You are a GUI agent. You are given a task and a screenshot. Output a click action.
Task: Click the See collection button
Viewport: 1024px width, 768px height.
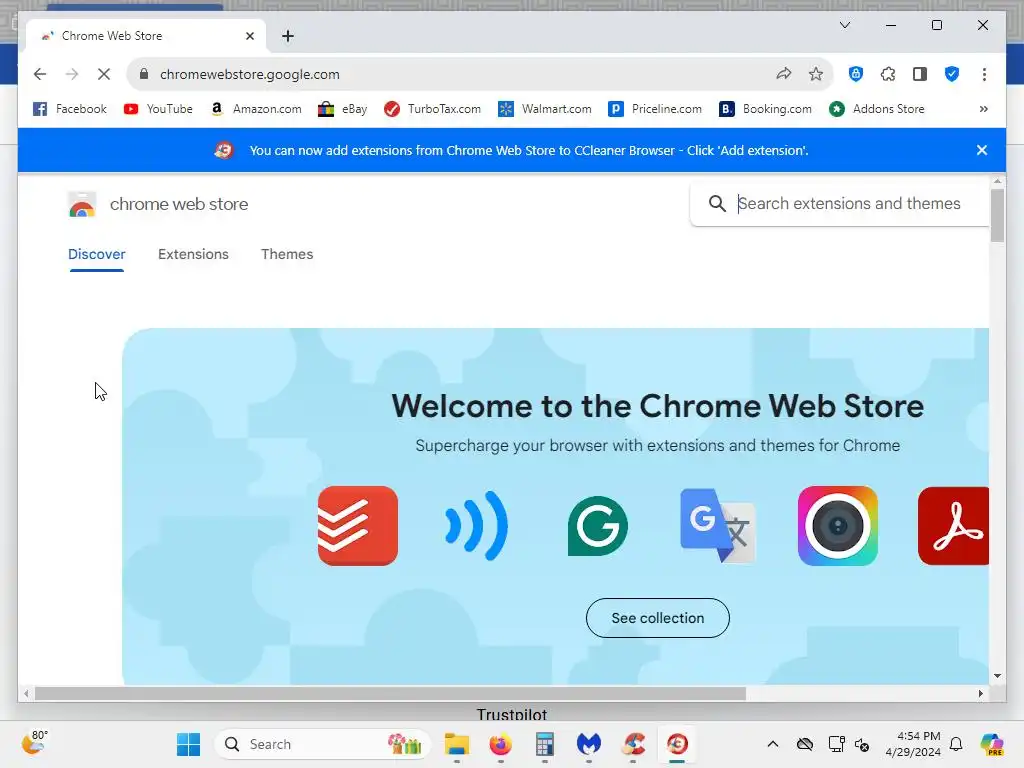point(658,618)
